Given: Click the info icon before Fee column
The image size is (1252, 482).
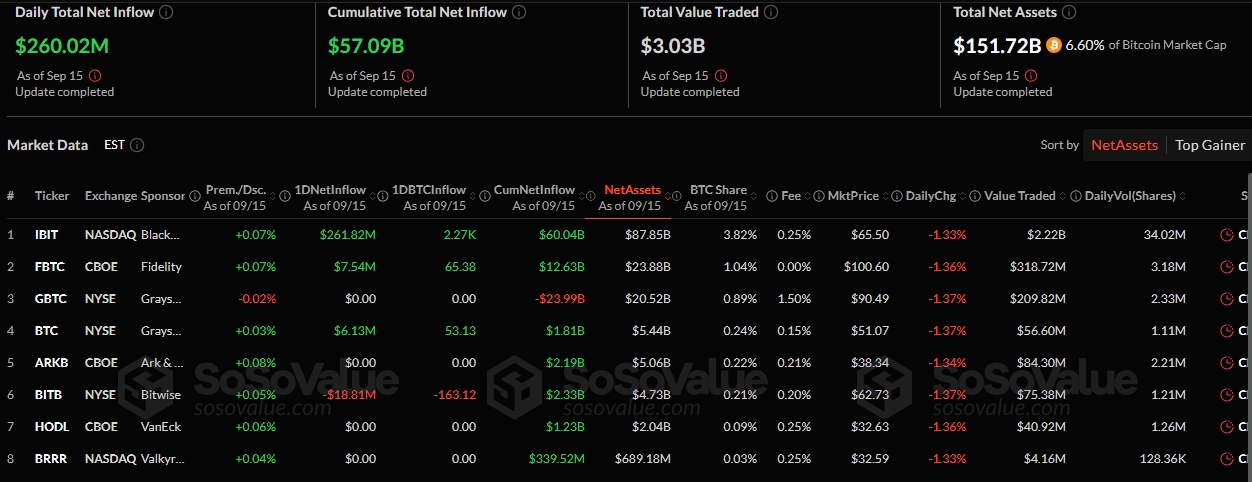Looking at the screenshot, I should pos(772,196).
